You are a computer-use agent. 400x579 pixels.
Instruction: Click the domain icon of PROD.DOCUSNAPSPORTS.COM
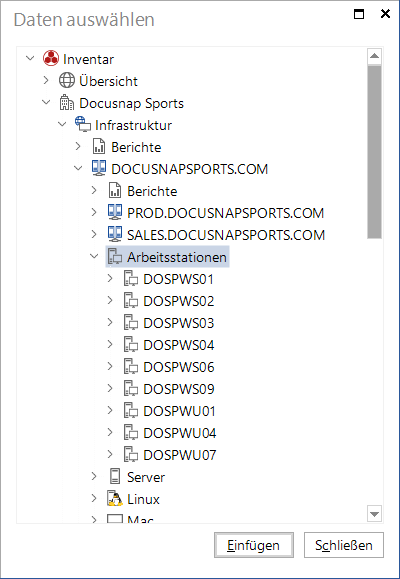(115, 212)
